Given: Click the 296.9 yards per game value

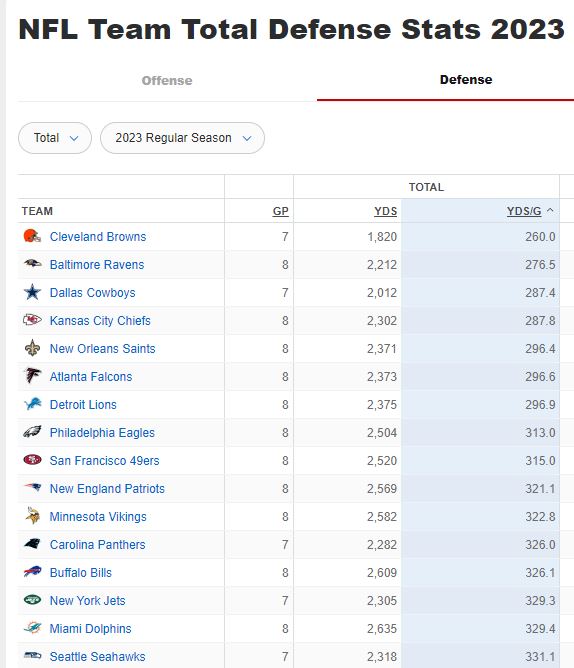Looking at the screenshot, I should point(540,404).
